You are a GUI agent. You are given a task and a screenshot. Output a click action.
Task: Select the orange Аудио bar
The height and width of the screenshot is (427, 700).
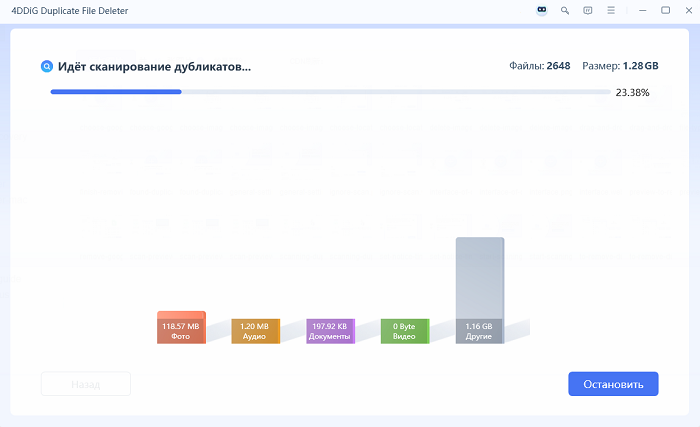point(255,331)
